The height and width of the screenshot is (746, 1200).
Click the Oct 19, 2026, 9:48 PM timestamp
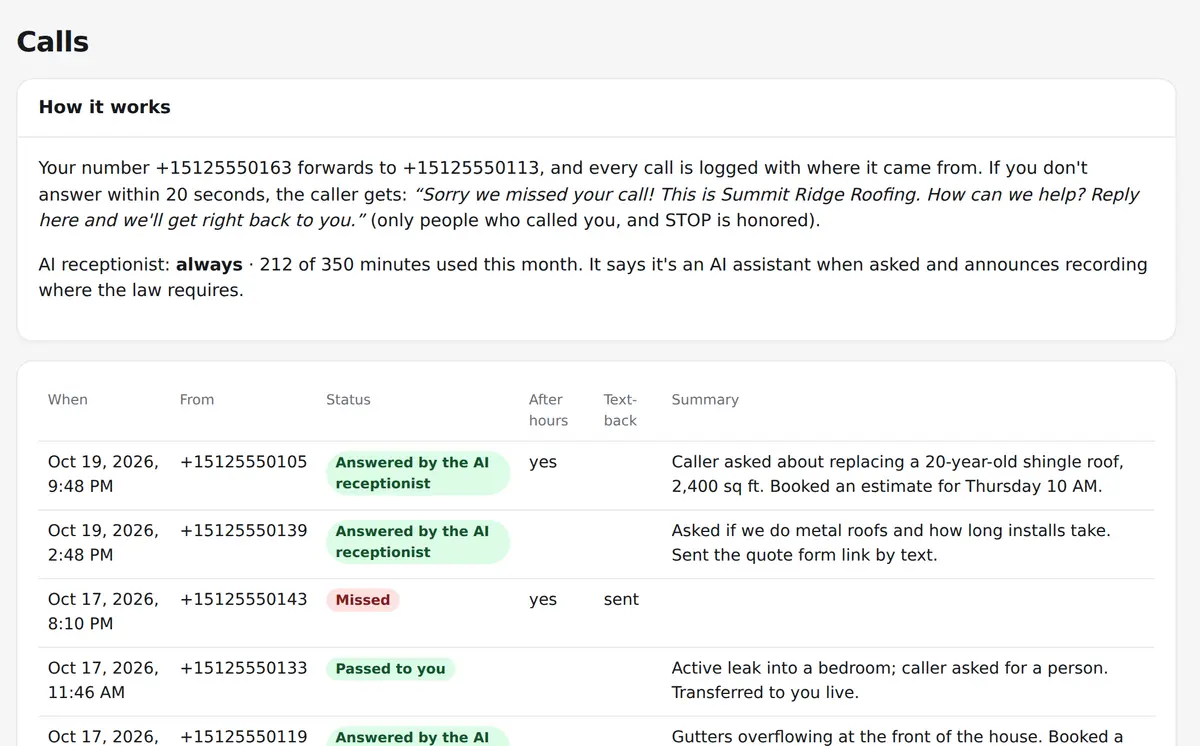(x=103, y=474)
